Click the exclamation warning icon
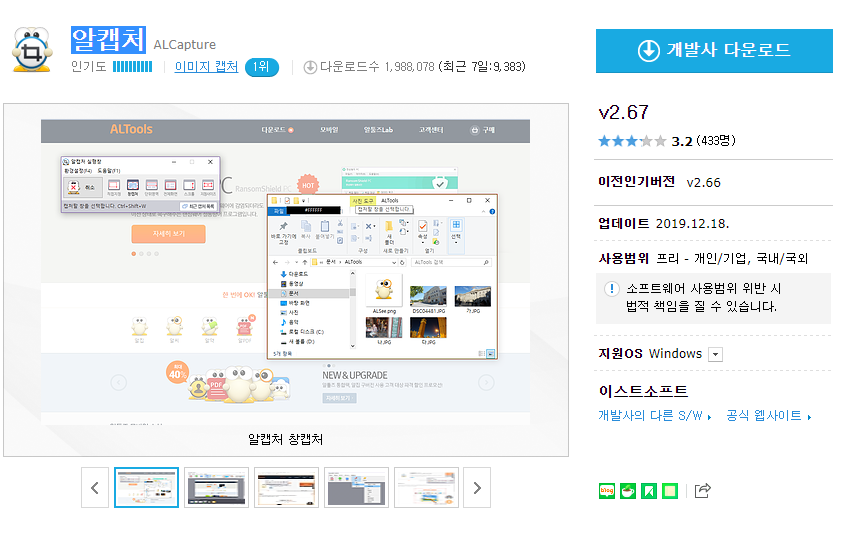860x538 pixels. (x=612, y=288)
